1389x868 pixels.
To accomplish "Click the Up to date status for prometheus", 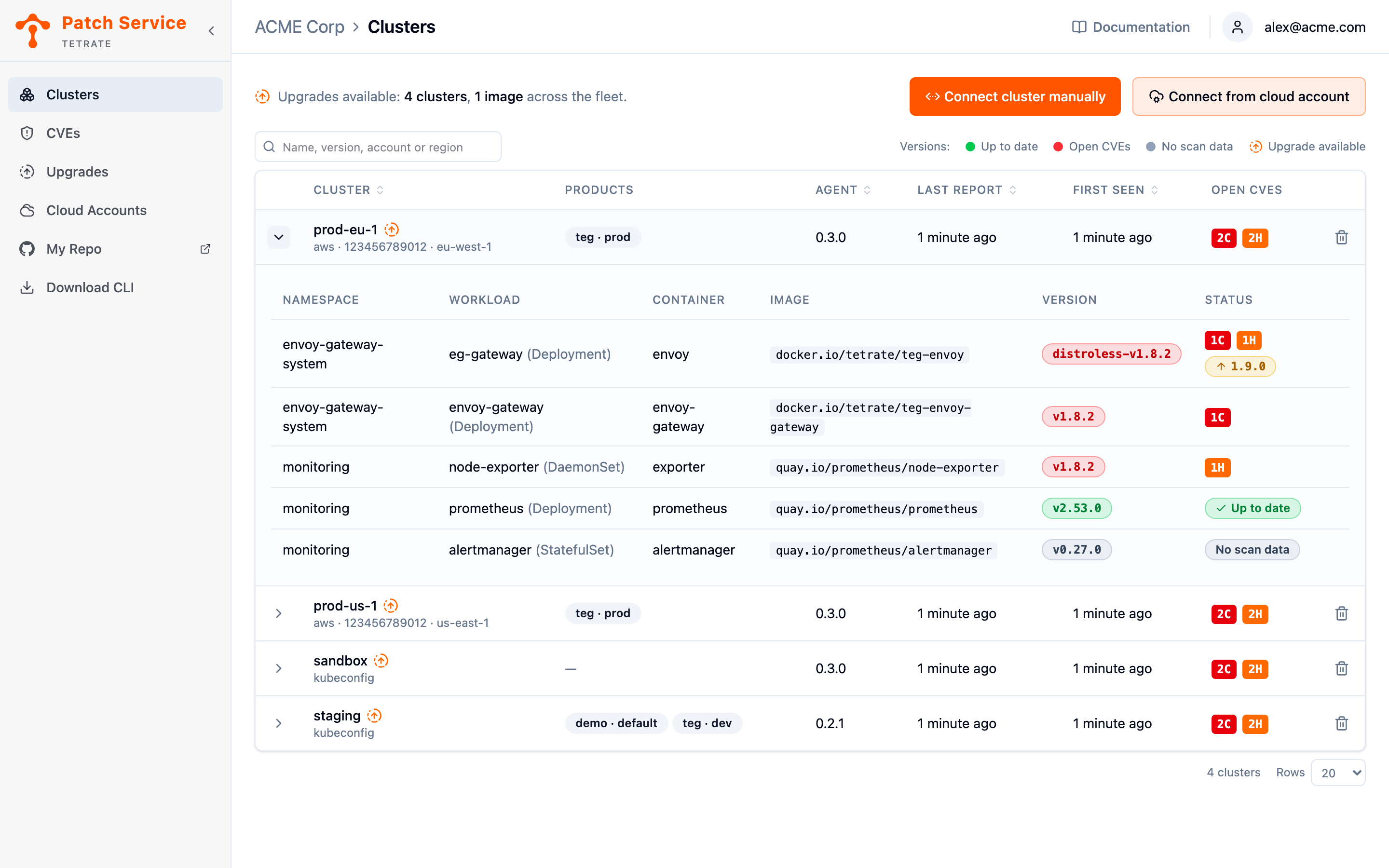I will coord(1253,508).
